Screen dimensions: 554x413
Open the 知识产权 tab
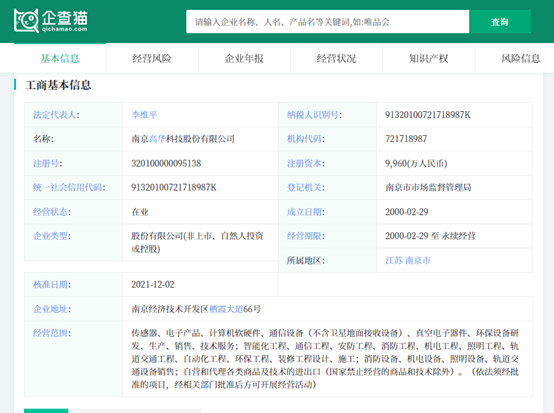coord(429,58)
